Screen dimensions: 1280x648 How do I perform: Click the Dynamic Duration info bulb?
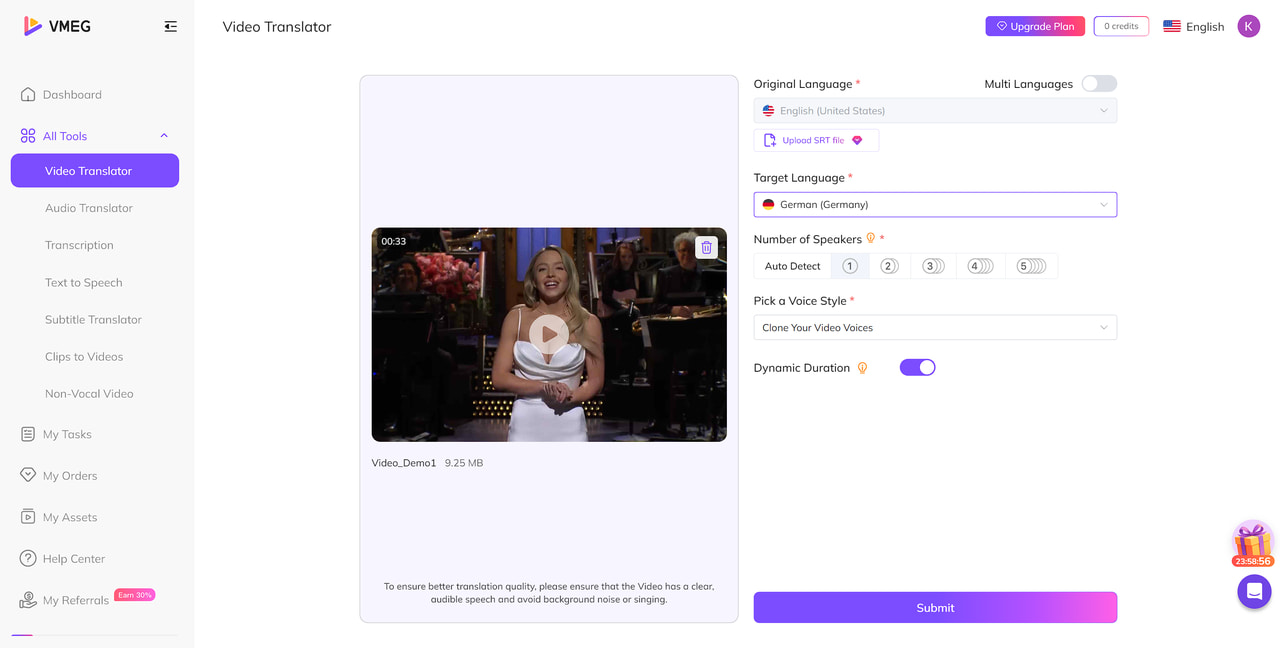tap(862, 368)
